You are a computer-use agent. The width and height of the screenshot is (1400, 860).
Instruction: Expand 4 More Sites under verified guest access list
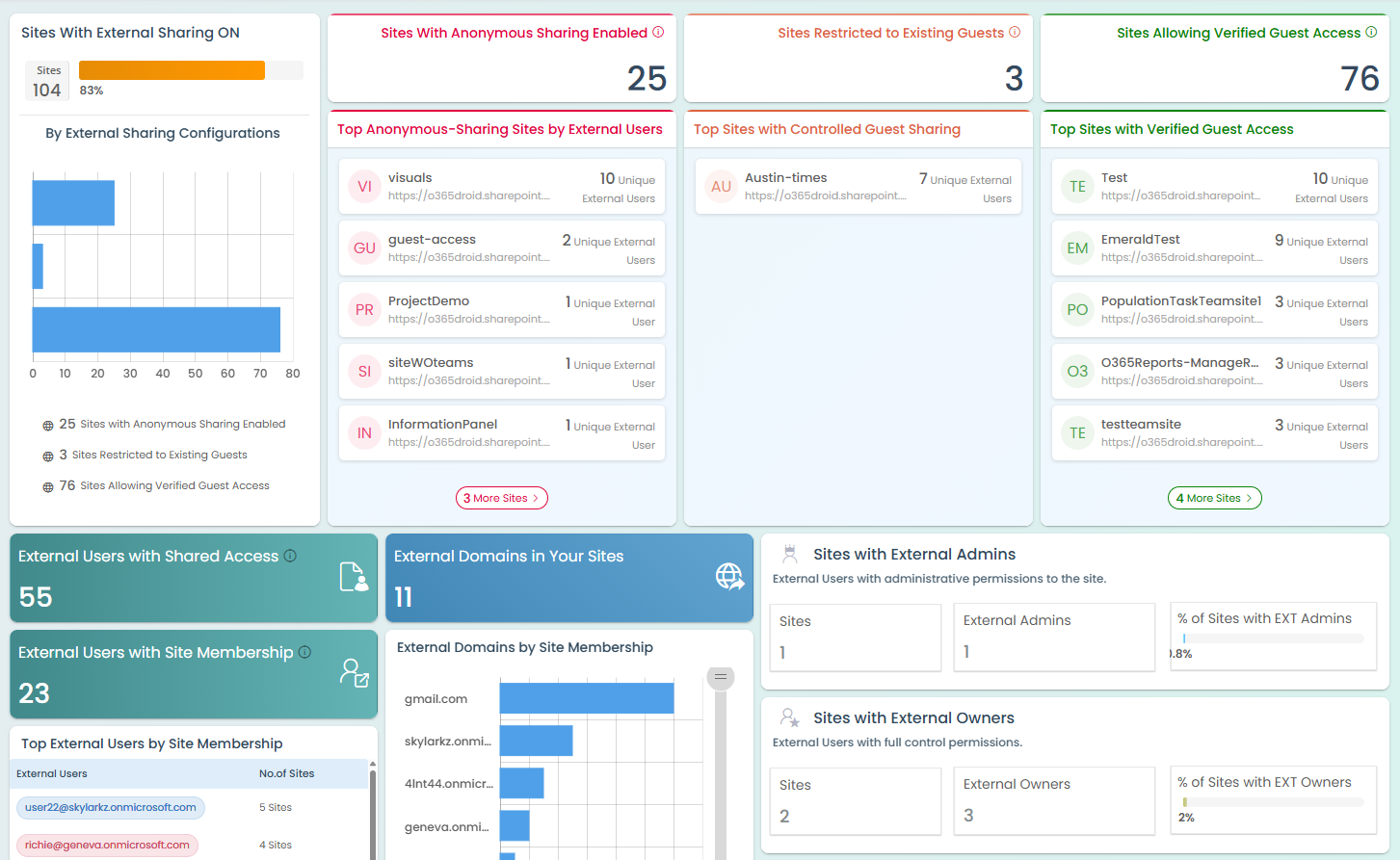1214,498
